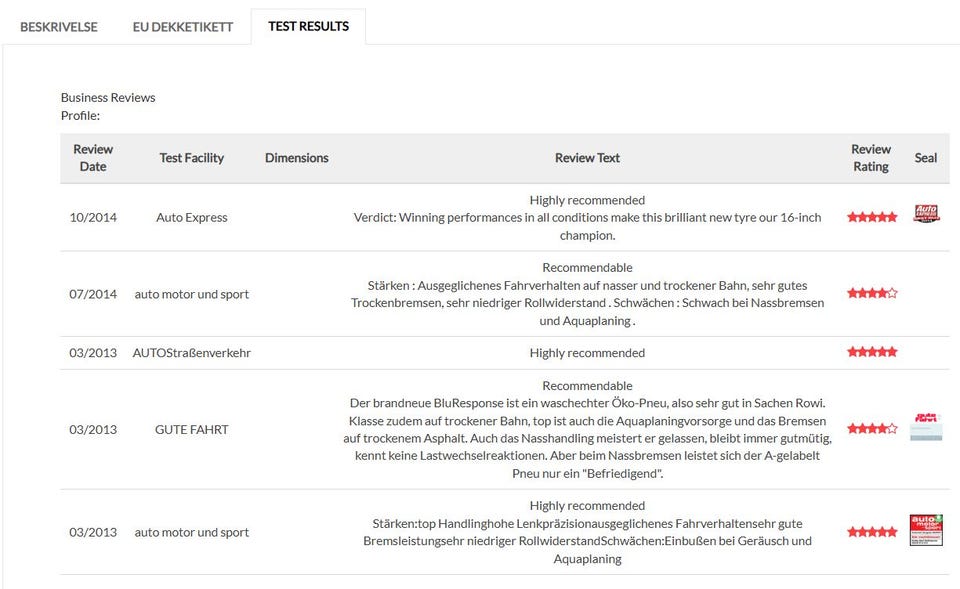Click the Review Text column header
This screenshot has width=960, height=589.
[x=587, y=158]
